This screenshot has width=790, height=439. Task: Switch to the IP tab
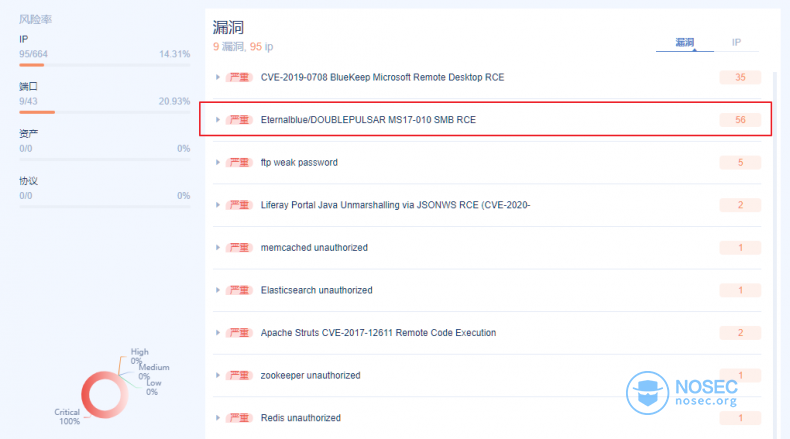click(736, 43)
